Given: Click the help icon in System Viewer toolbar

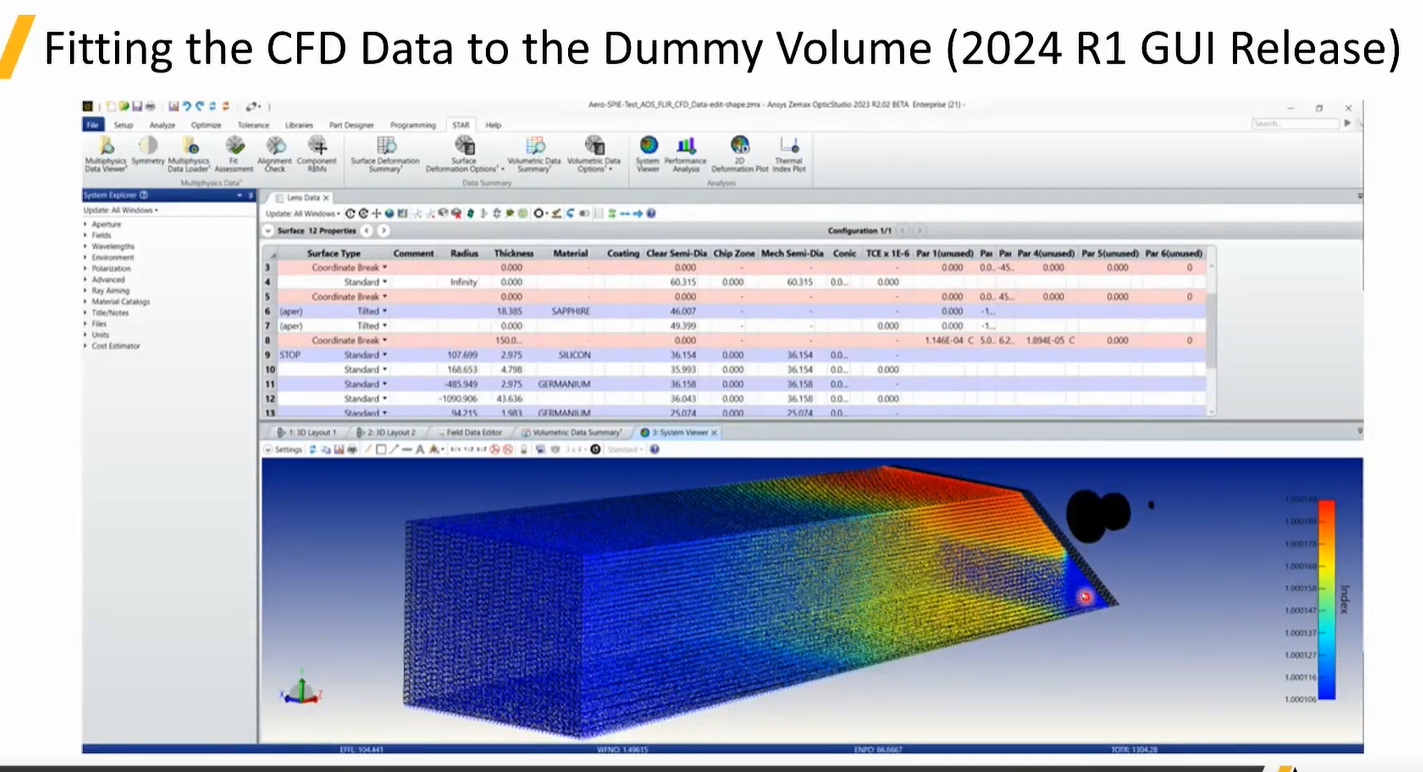Looking at the screenshot, I should coord(654,450).
